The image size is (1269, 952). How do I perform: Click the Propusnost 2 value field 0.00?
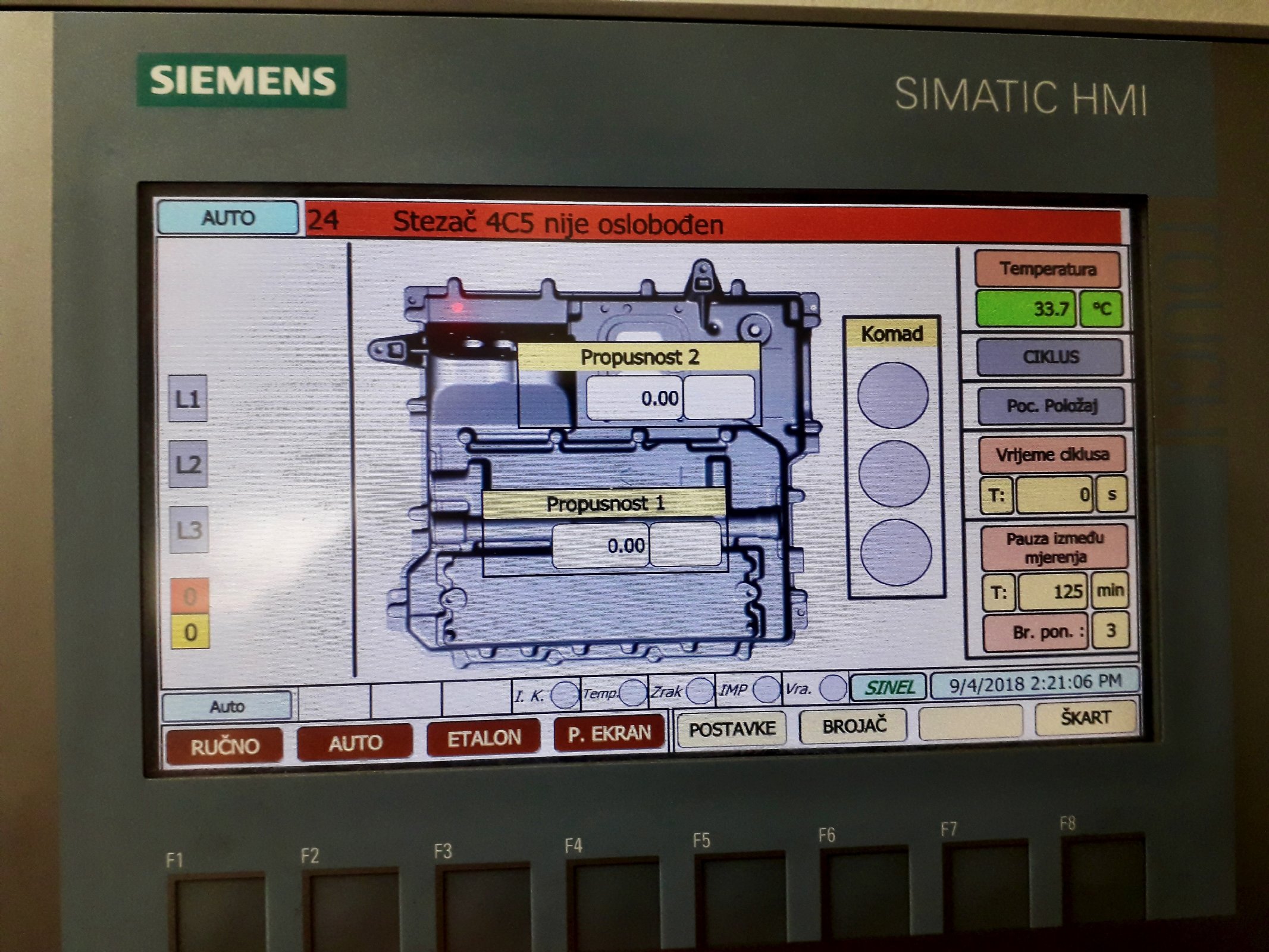[634, 397]
